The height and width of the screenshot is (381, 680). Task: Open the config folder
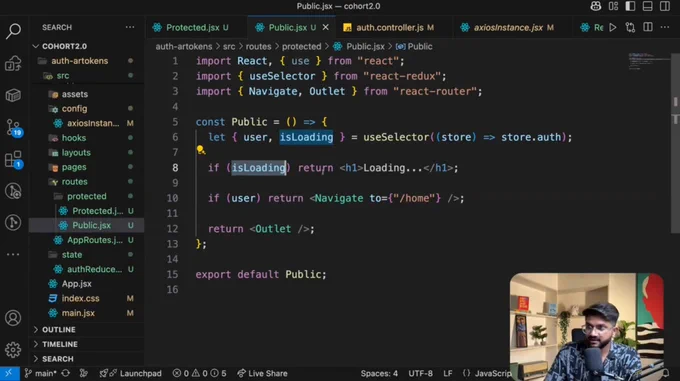point(87,108)
